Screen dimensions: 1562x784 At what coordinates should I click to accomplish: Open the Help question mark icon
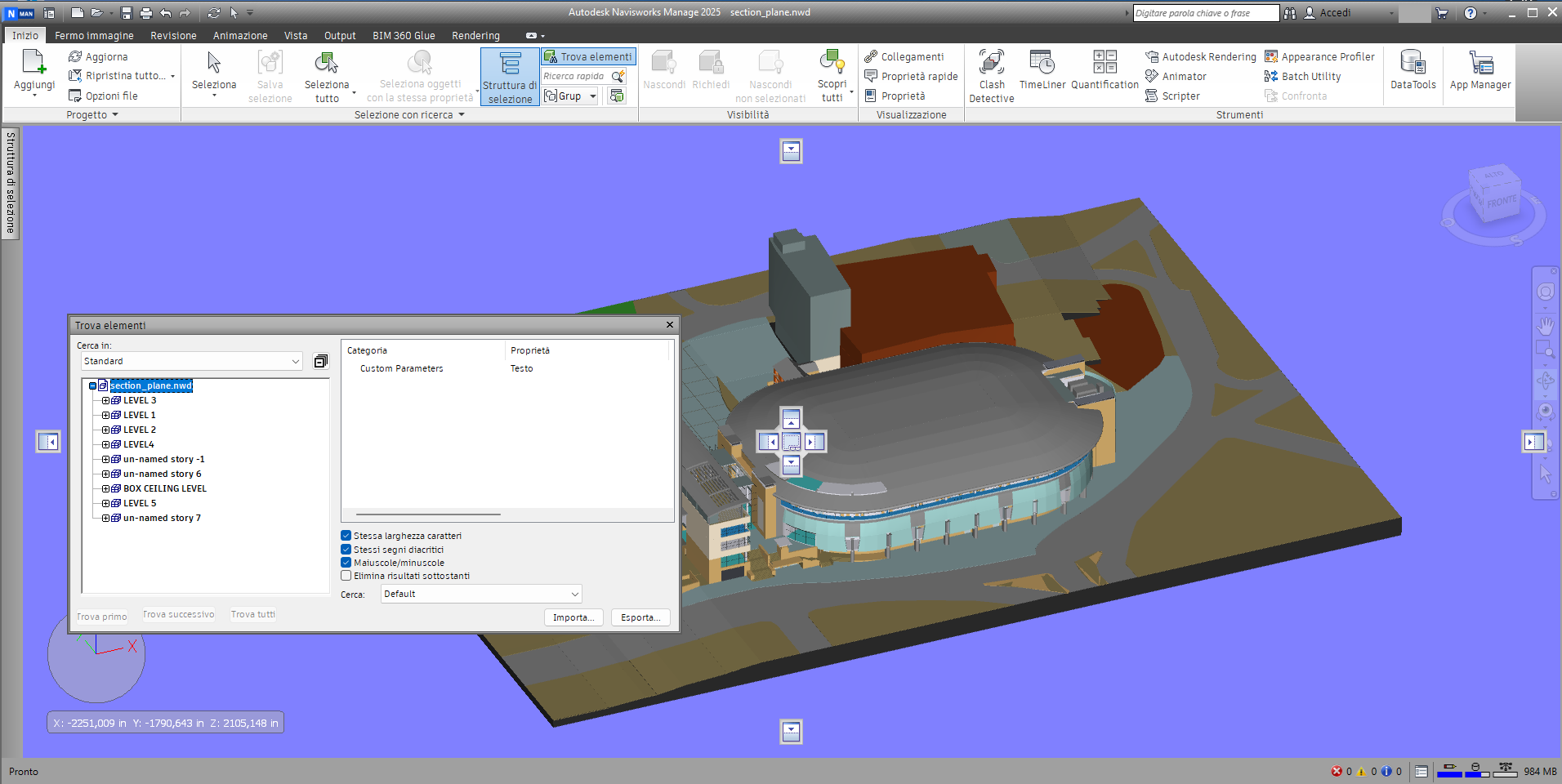pyautogui.click(x=1471, y=13)
